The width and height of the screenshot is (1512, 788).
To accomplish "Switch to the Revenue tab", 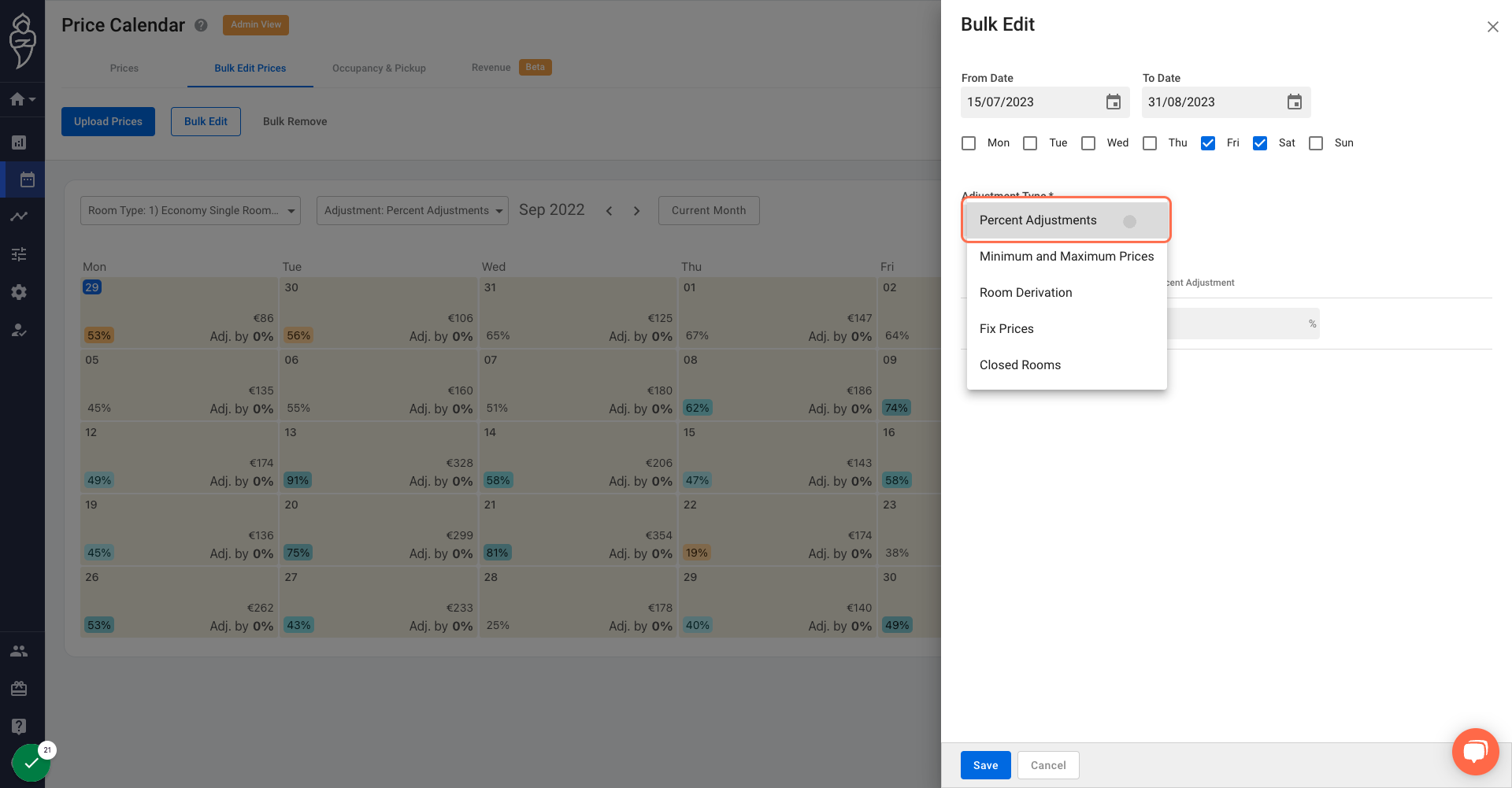I will pyautogui.click(x=491, y=68).
